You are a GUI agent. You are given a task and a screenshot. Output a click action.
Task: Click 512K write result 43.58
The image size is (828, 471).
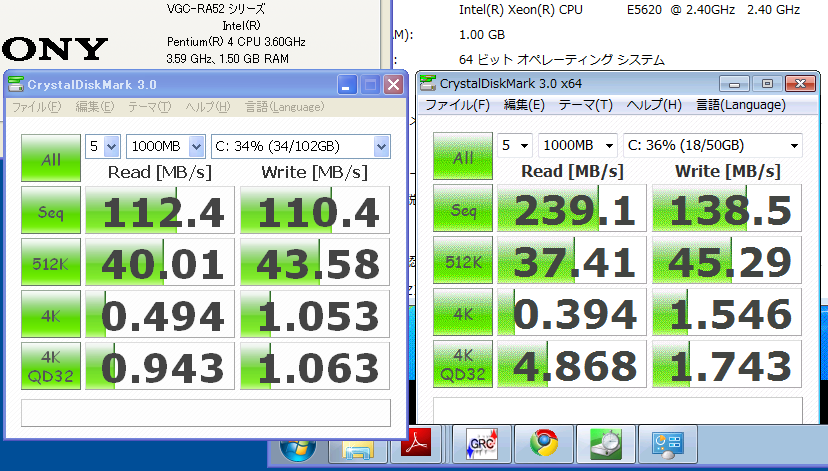pyautogui.click(x=315, y=262)
